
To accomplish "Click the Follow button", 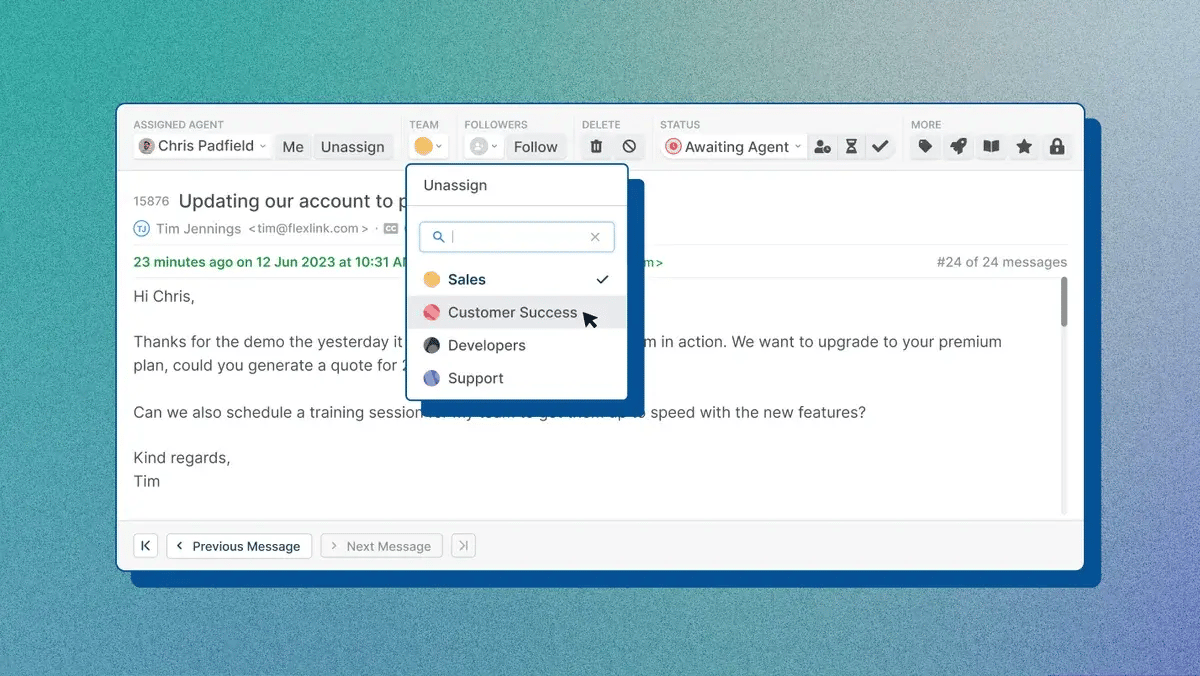I will 536,146.
